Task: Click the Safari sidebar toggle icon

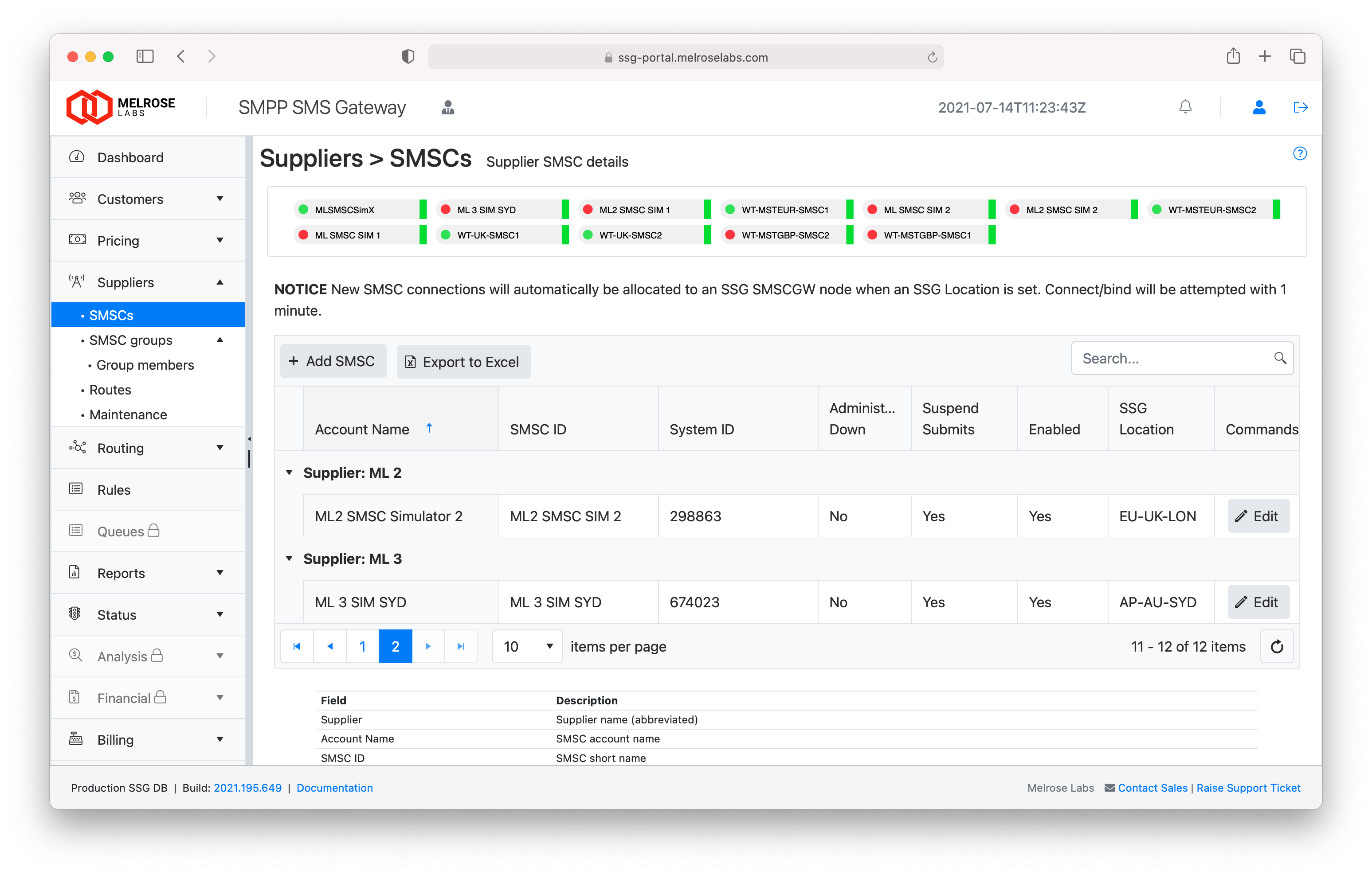Action: point(145,56)
